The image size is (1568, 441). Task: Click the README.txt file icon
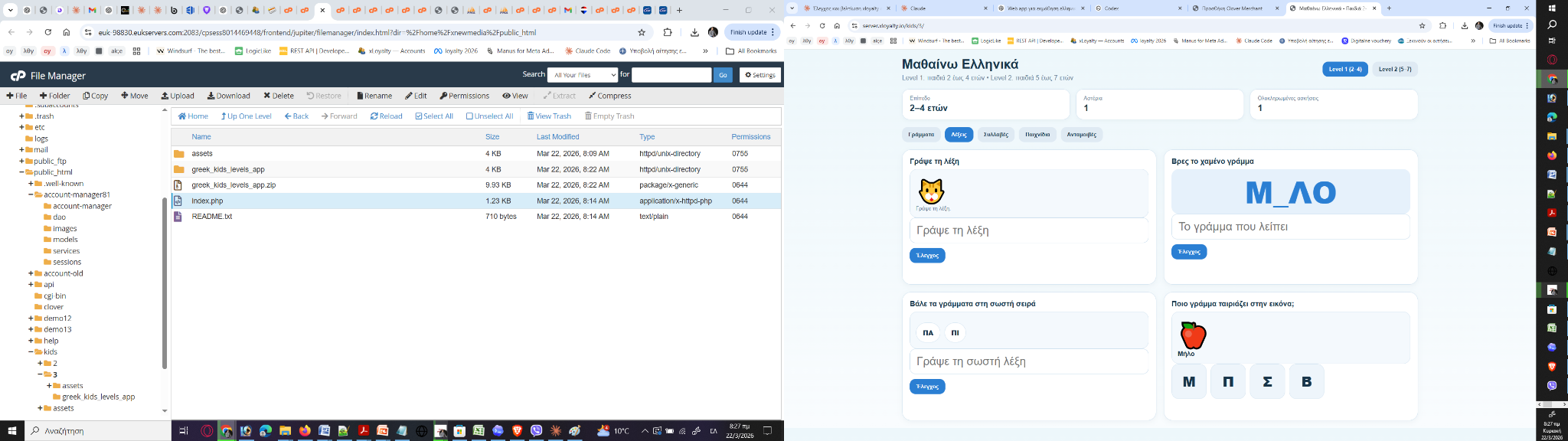(x=178, y=217)
